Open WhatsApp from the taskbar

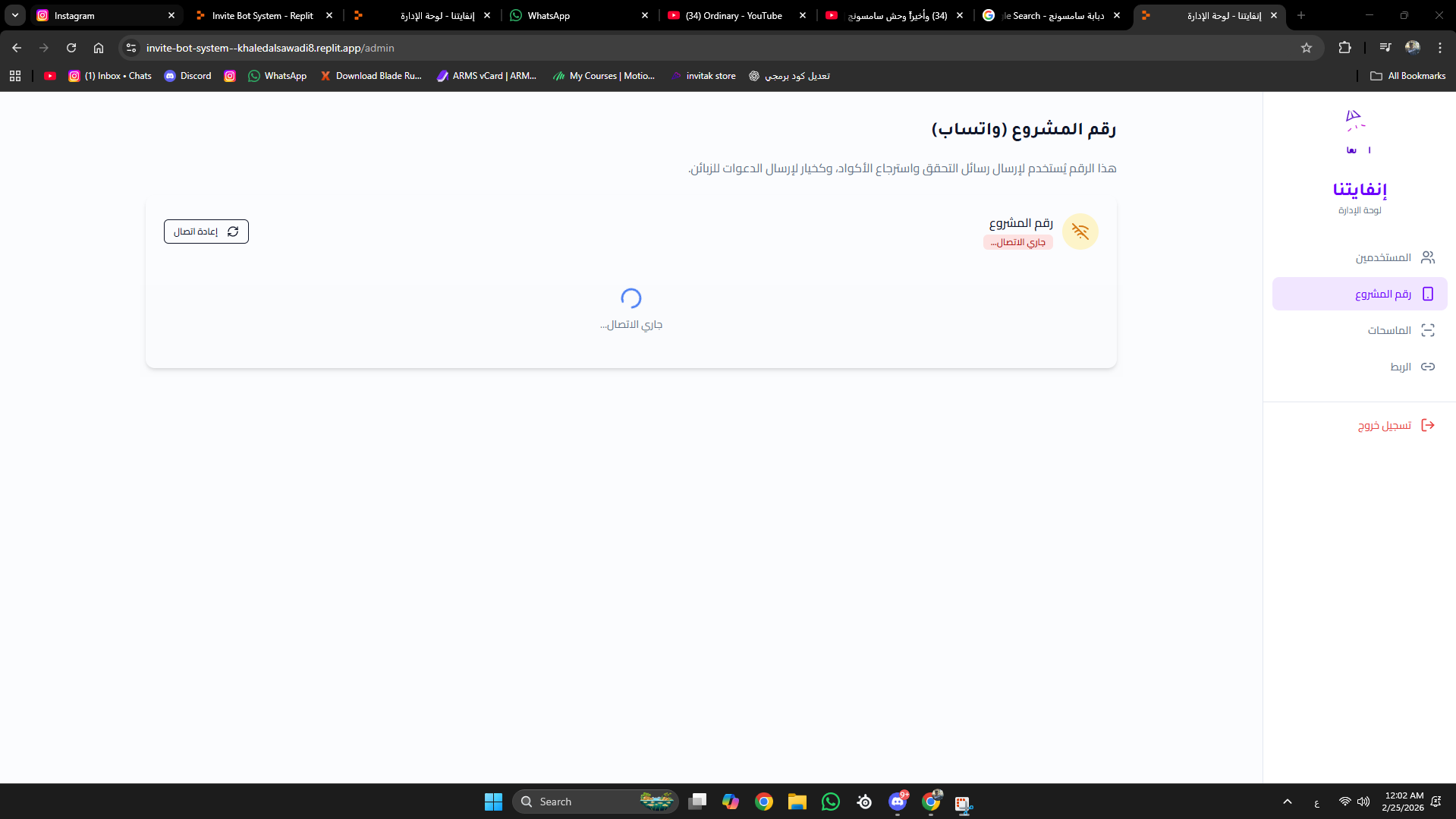(x=831, y=802)
